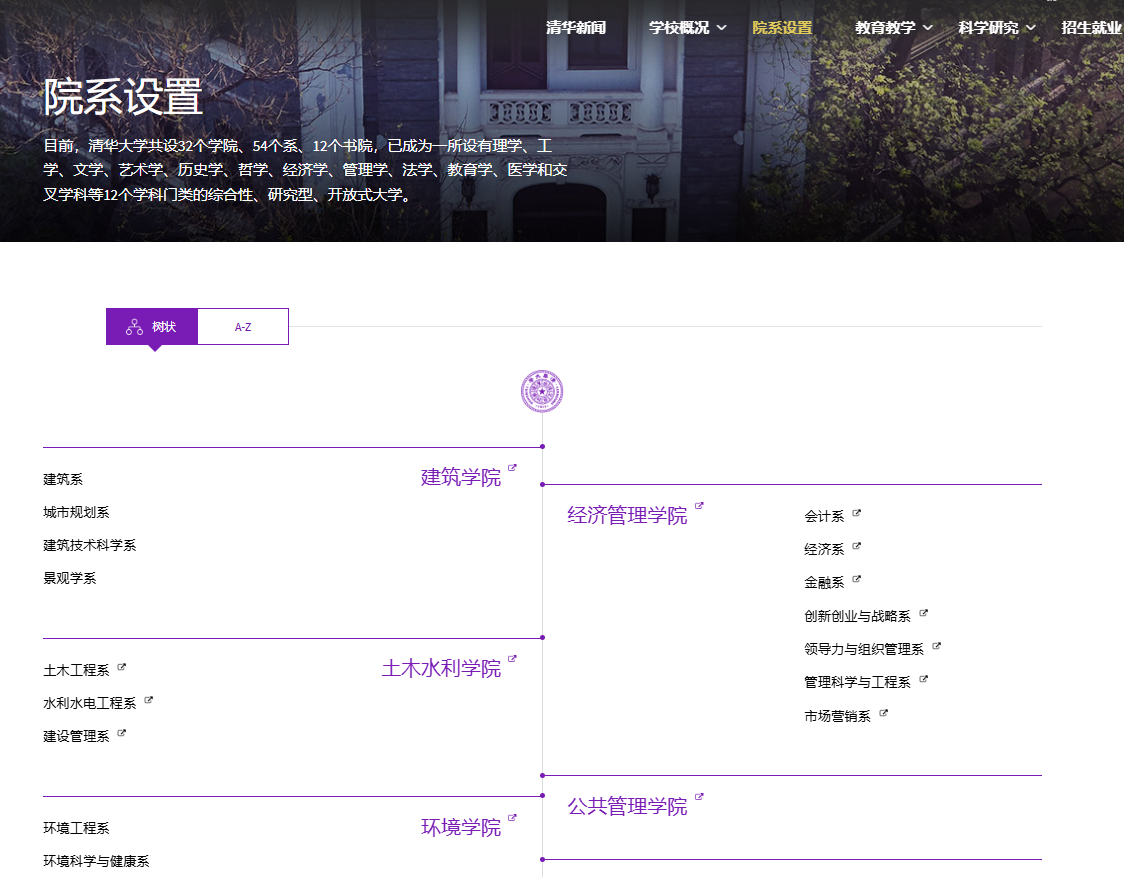
Task: Click external link icon next to 经济系
Action: coord(857,546)
